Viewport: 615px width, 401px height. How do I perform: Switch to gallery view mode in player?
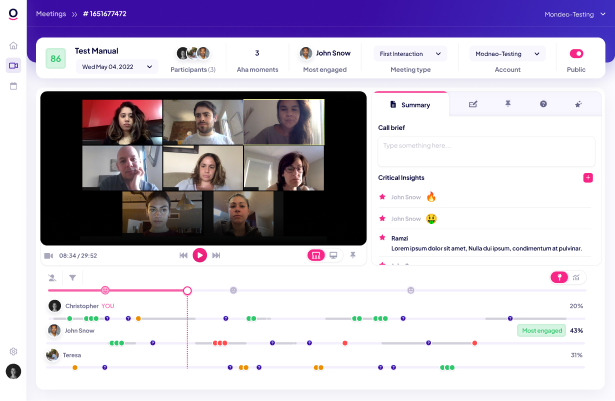point(316,255)
